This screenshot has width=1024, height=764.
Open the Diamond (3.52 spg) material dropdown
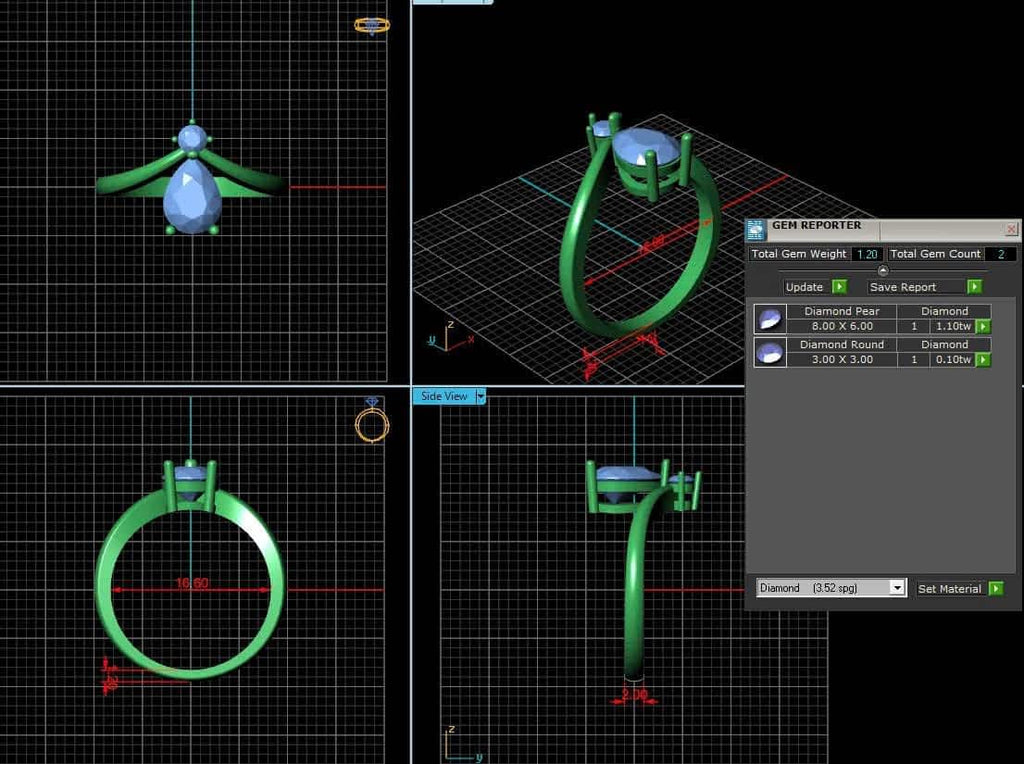(x=897, y=588)
